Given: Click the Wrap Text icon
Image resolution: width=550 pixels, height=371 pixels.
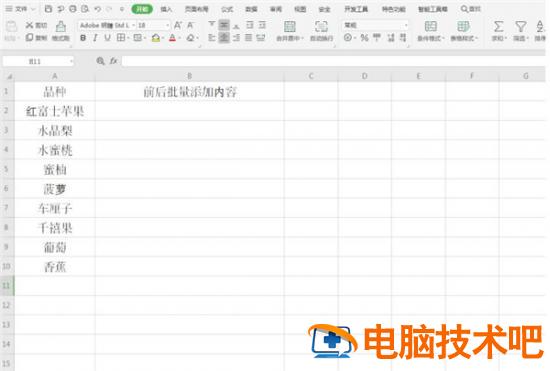Looking at the screenshot, I should coord(321,26).
